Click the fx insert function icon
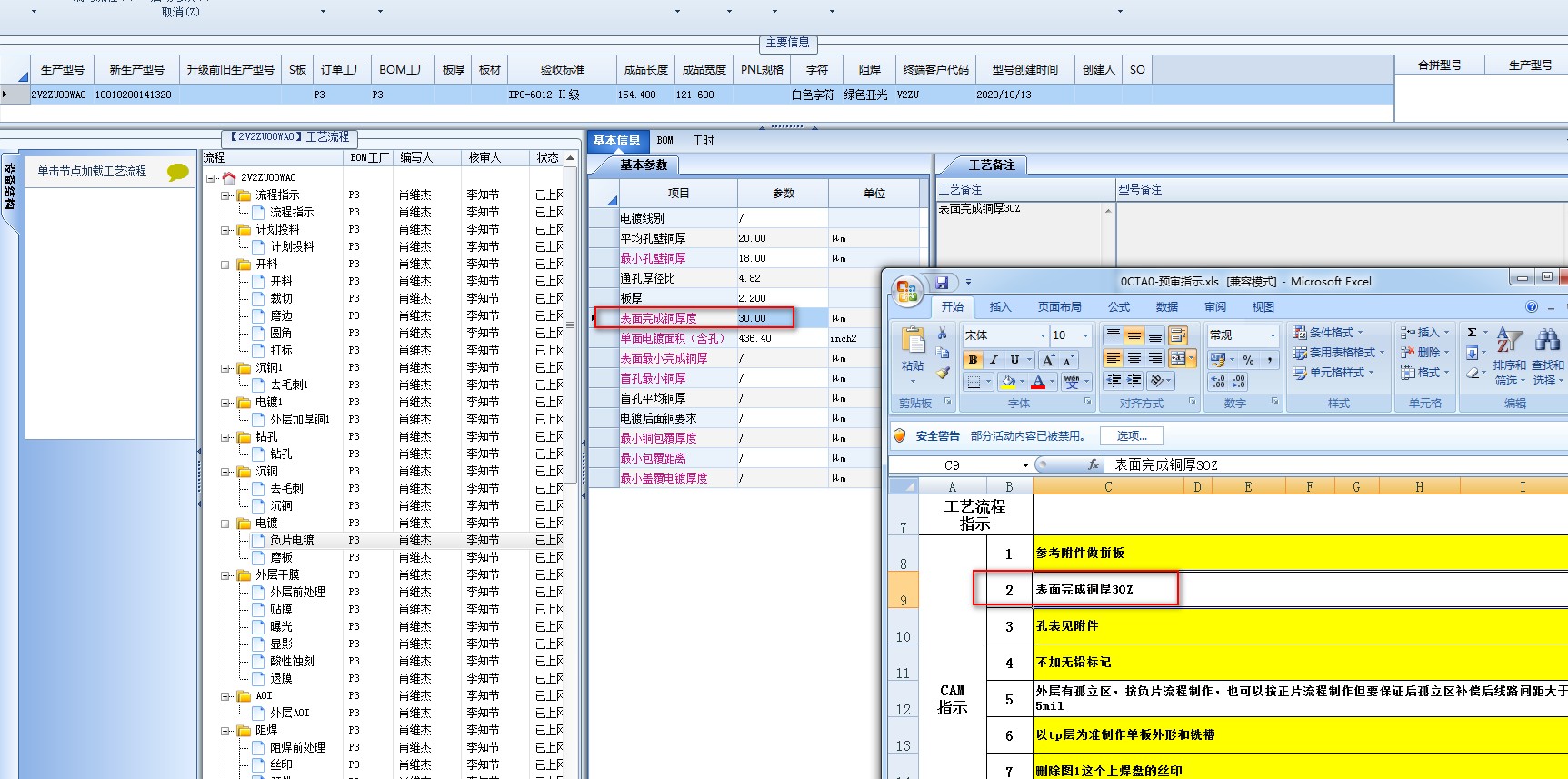 (1094, 464)
